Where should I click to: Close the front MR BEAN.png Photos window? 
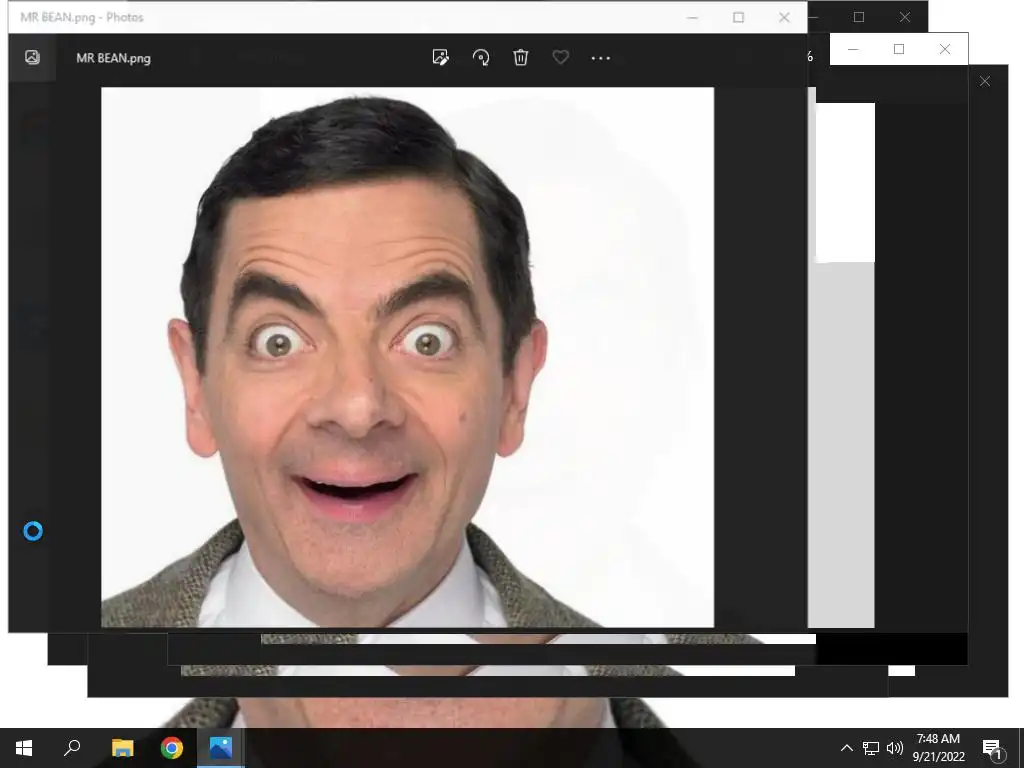click(784, 18)
